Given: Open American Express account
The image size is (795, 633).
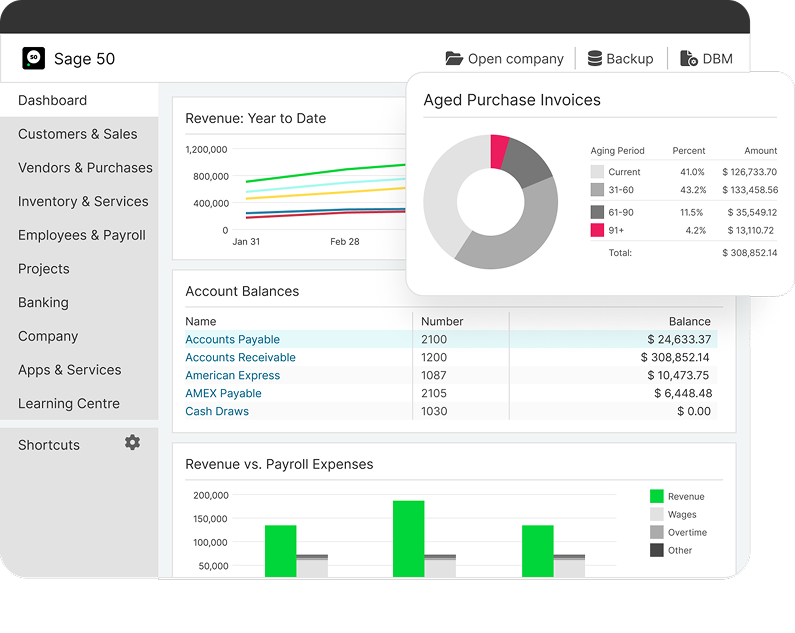Looking at the screenshot, I should point(232,375).
